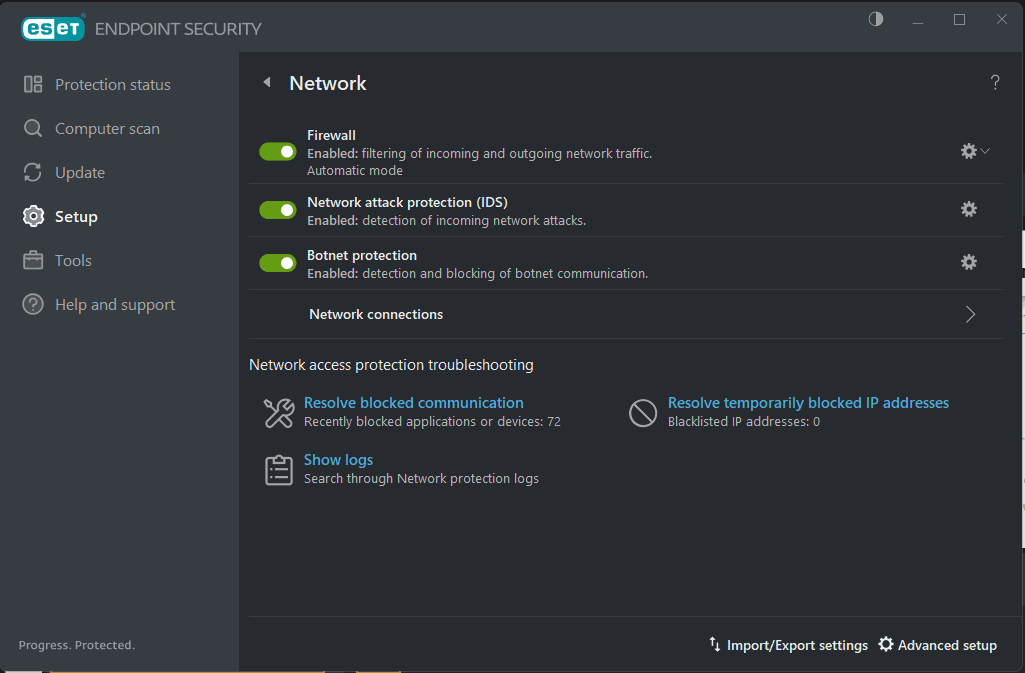
Task: Click the Tools briefcase icon
Action: [33, 260]
